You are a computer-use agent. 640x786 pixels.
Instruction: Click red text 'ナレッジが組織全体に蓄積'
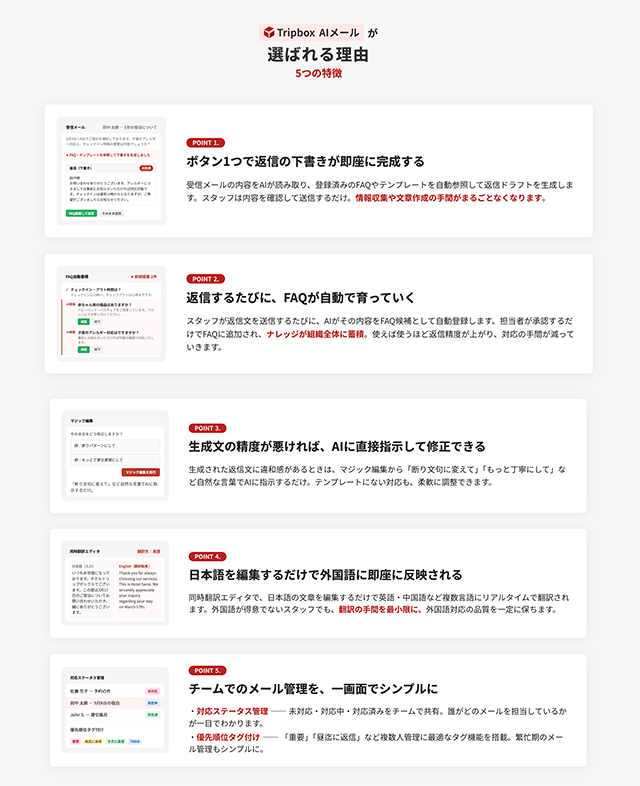coord(315,334)
